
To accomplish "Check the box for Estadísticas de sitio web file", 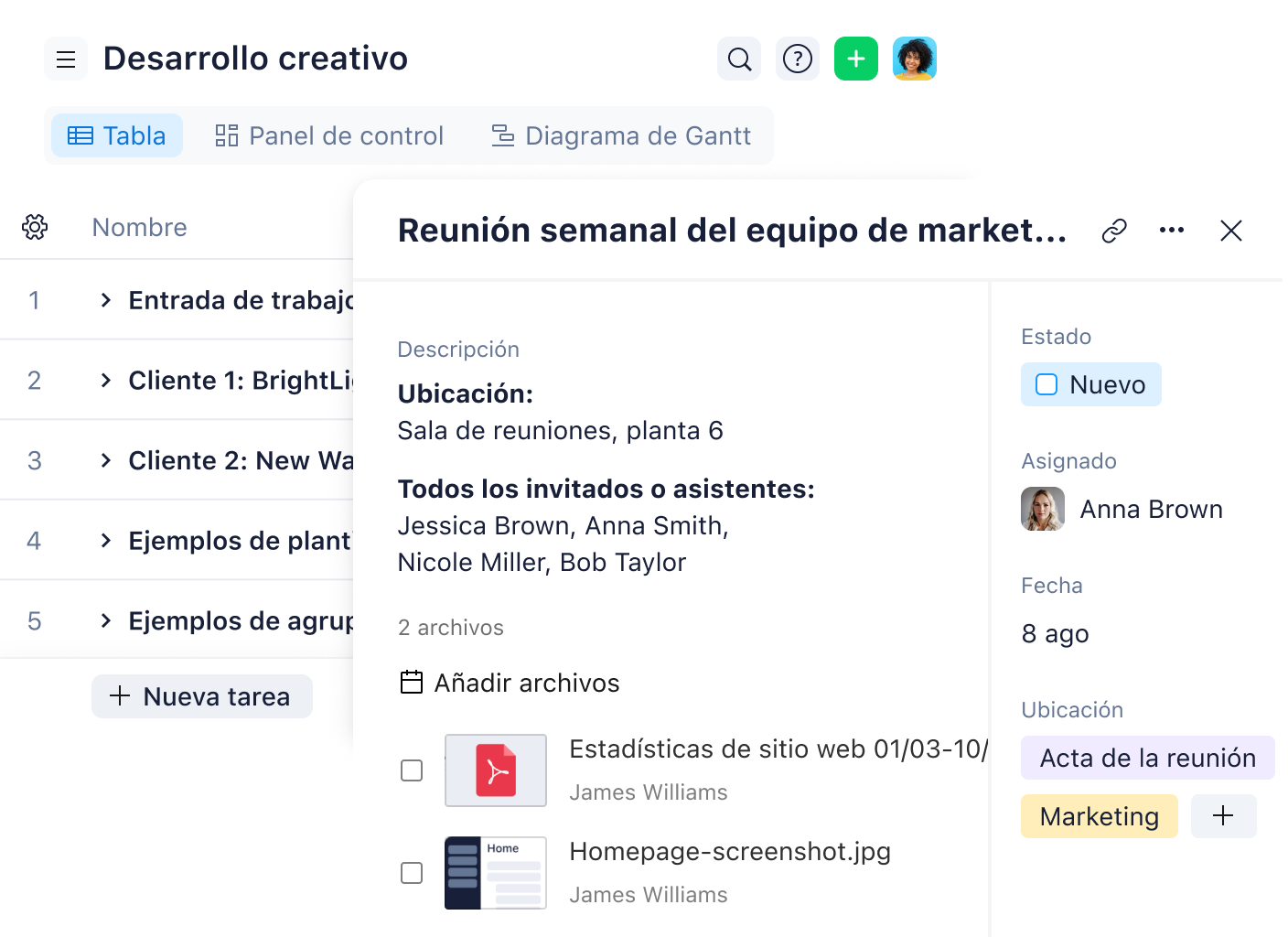I will click(x=412, y=770).
